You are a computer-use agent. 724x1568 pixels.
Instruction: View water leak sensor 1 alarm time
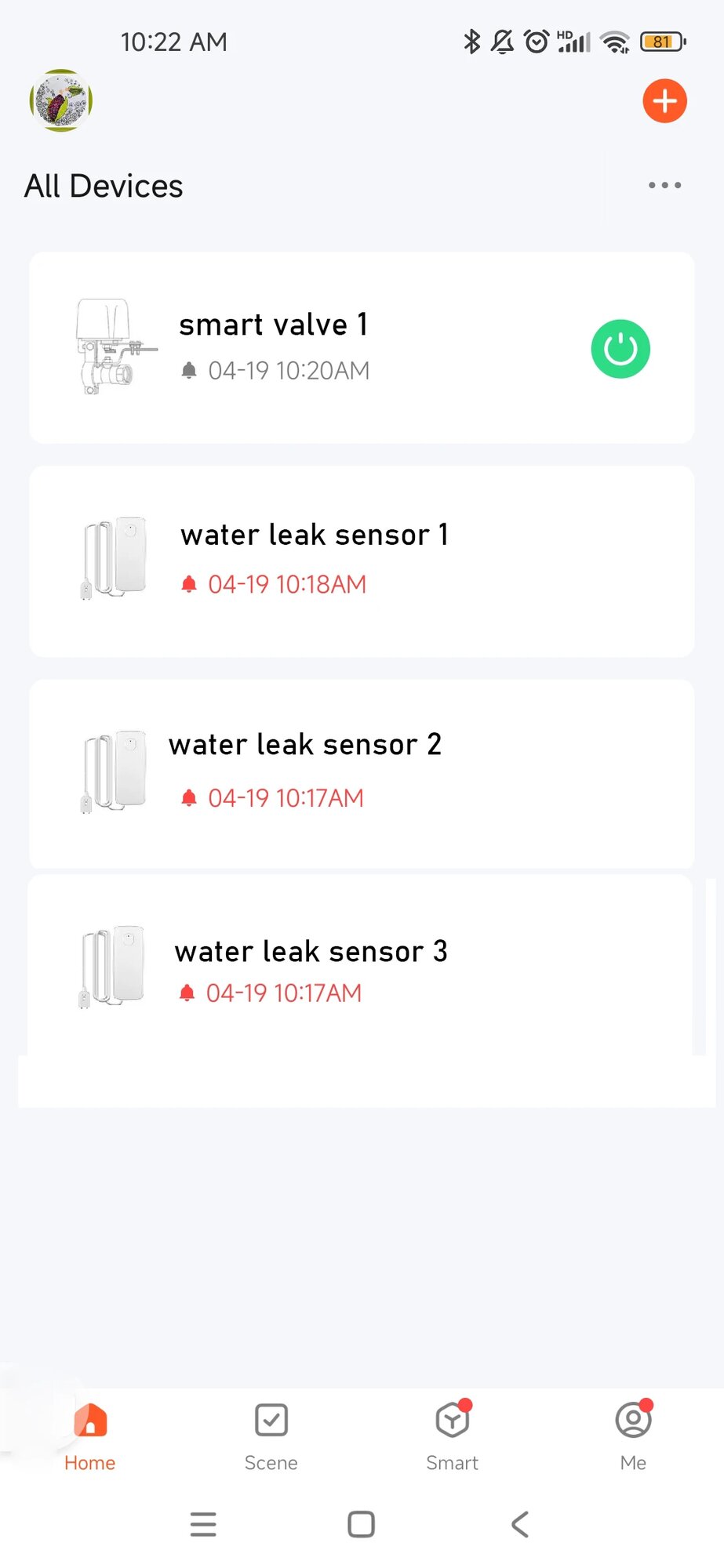287,584
